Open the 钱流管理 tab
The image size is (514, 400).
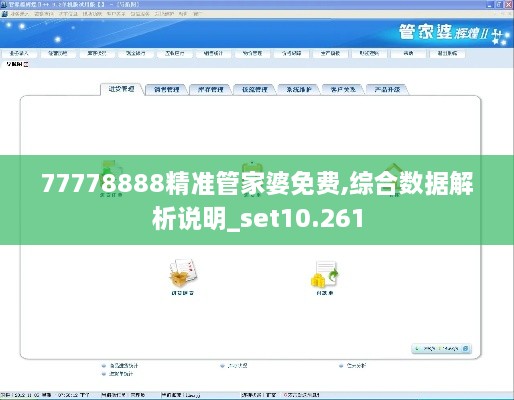[x=255, y=89]
